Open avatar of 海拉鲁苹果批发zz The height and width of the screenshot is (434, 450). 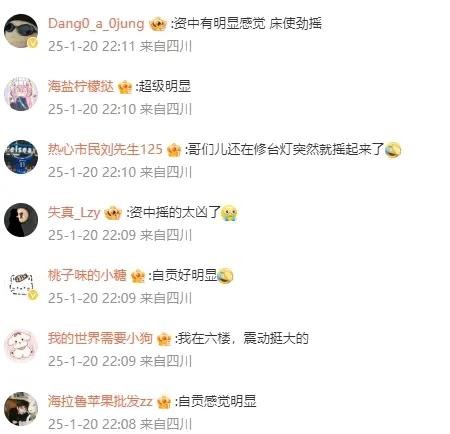pyautogui.click(x=21, y=409)
